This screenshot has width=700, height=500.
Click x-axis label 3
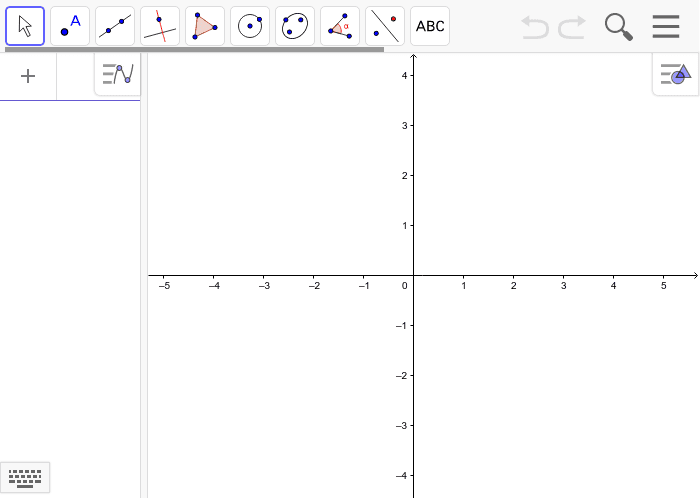(x=563, y=286)
